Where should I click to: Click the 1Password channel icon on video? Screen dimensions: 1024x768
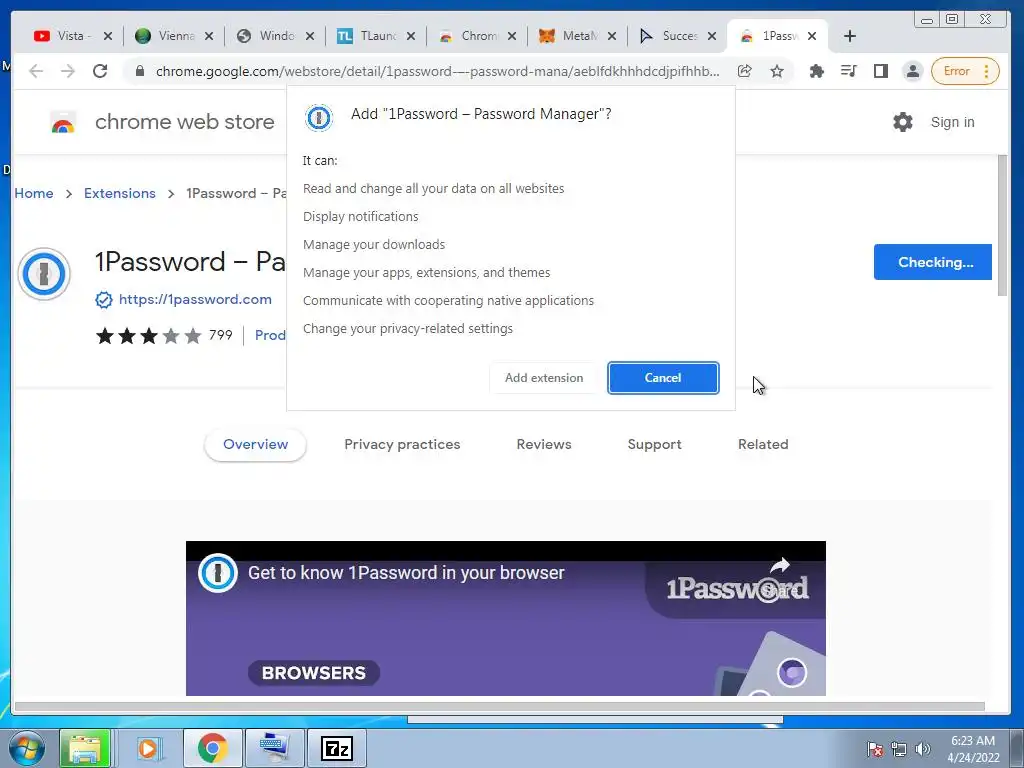[x=217, y=573]
